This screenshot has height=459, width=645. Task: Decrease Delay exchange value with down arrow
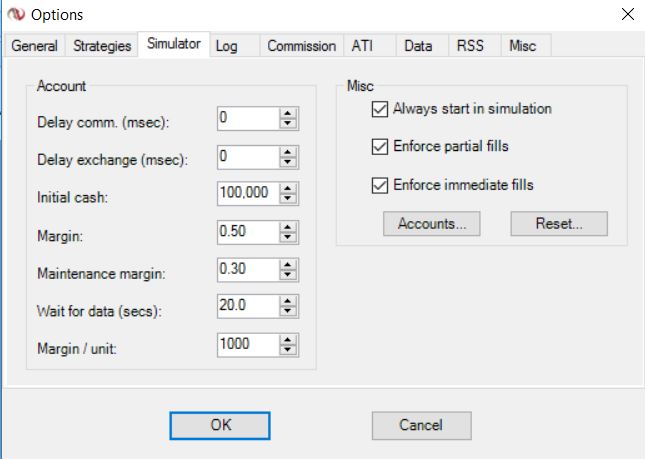click(x=289, y=162)
